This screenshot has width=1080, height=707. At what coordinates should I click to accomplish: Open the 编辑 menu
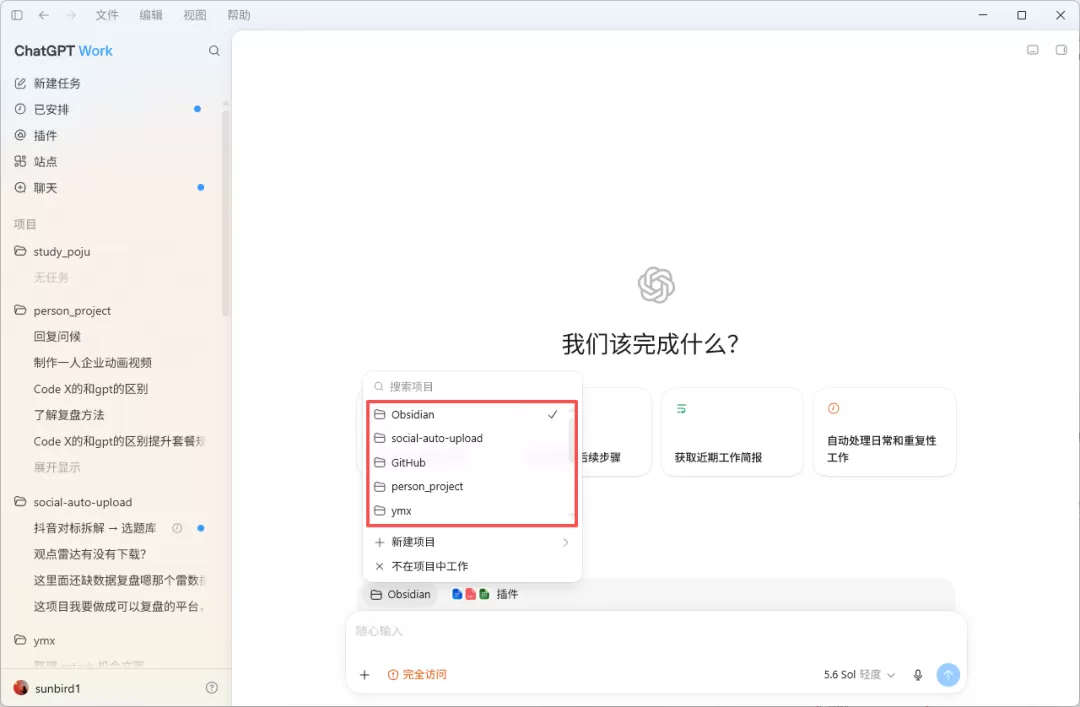[x=151, y=14]
